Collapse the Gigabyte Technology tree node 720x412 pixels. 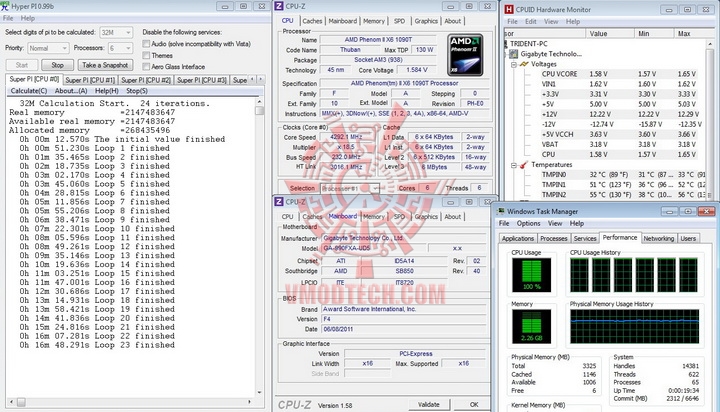pyautogui.click(x=507, y=54)
